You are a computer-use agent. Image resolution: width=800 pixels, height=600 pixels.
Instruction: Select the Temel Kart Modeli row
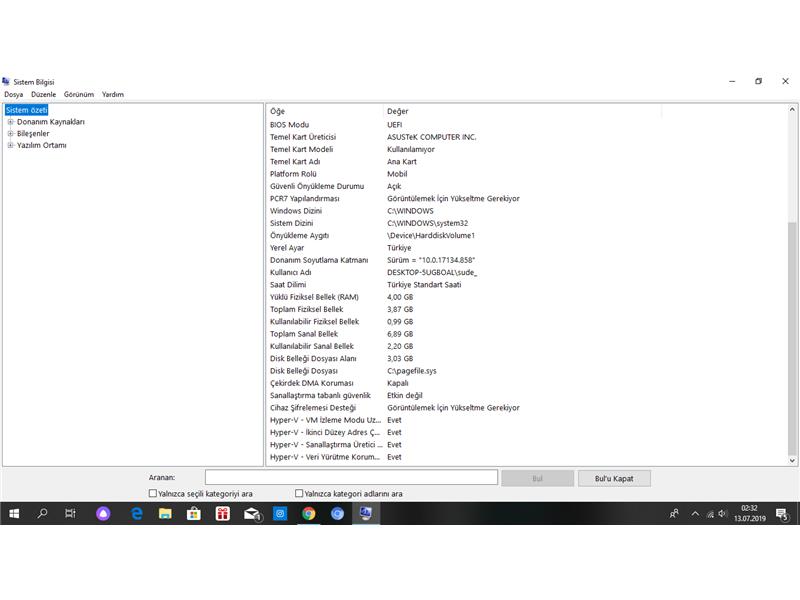coord(527,149)
